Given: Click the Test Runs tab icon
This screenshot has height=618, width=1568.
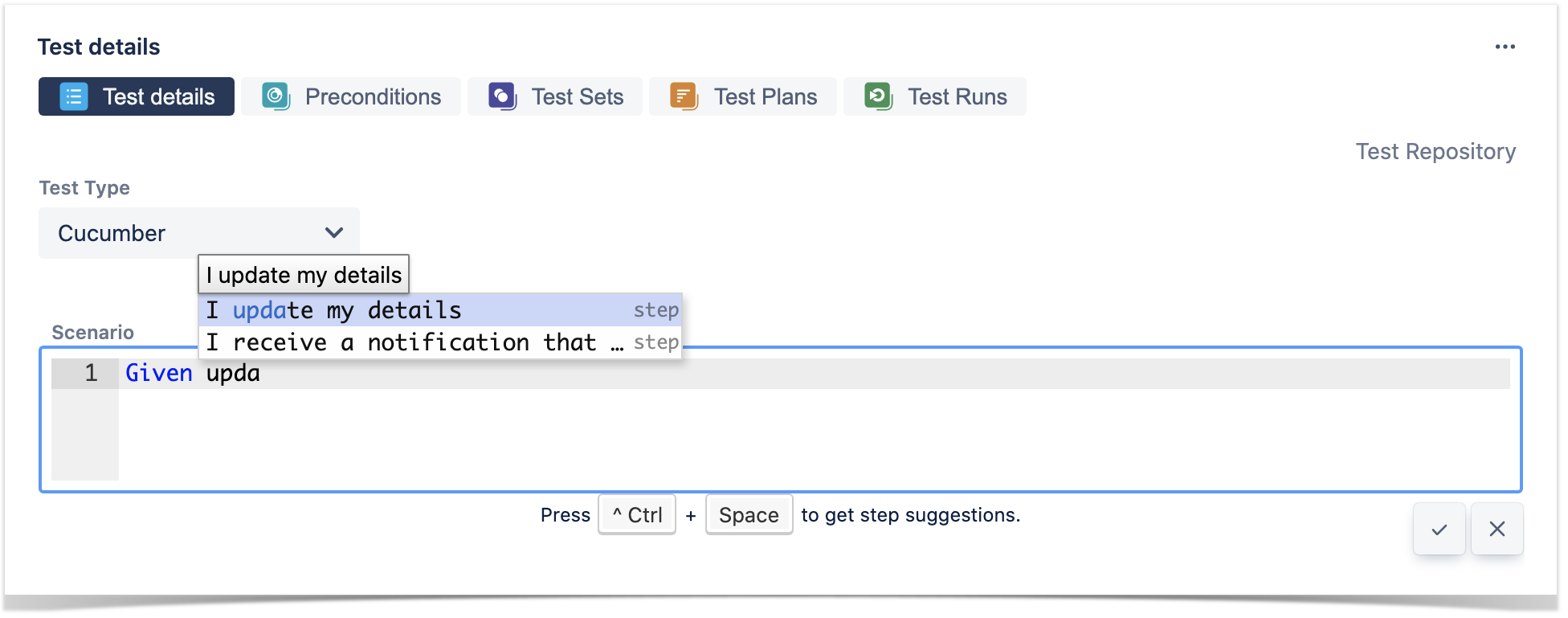Looking at the screenshot, I should point(878,96).
